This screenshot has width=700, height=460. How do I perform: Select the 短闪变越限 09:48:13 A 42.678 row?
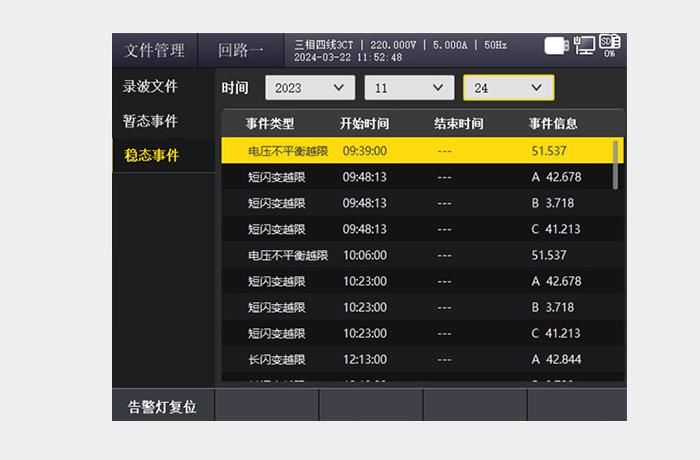click(x=422, y=177)
